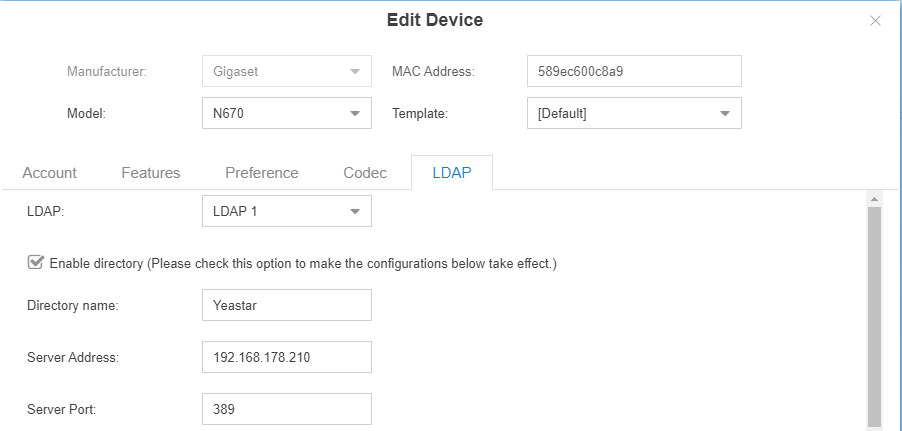The width and height of the screenshot is (902, 431).
Task: Click the scrollbar up arrow
Action: click(874, 199)
